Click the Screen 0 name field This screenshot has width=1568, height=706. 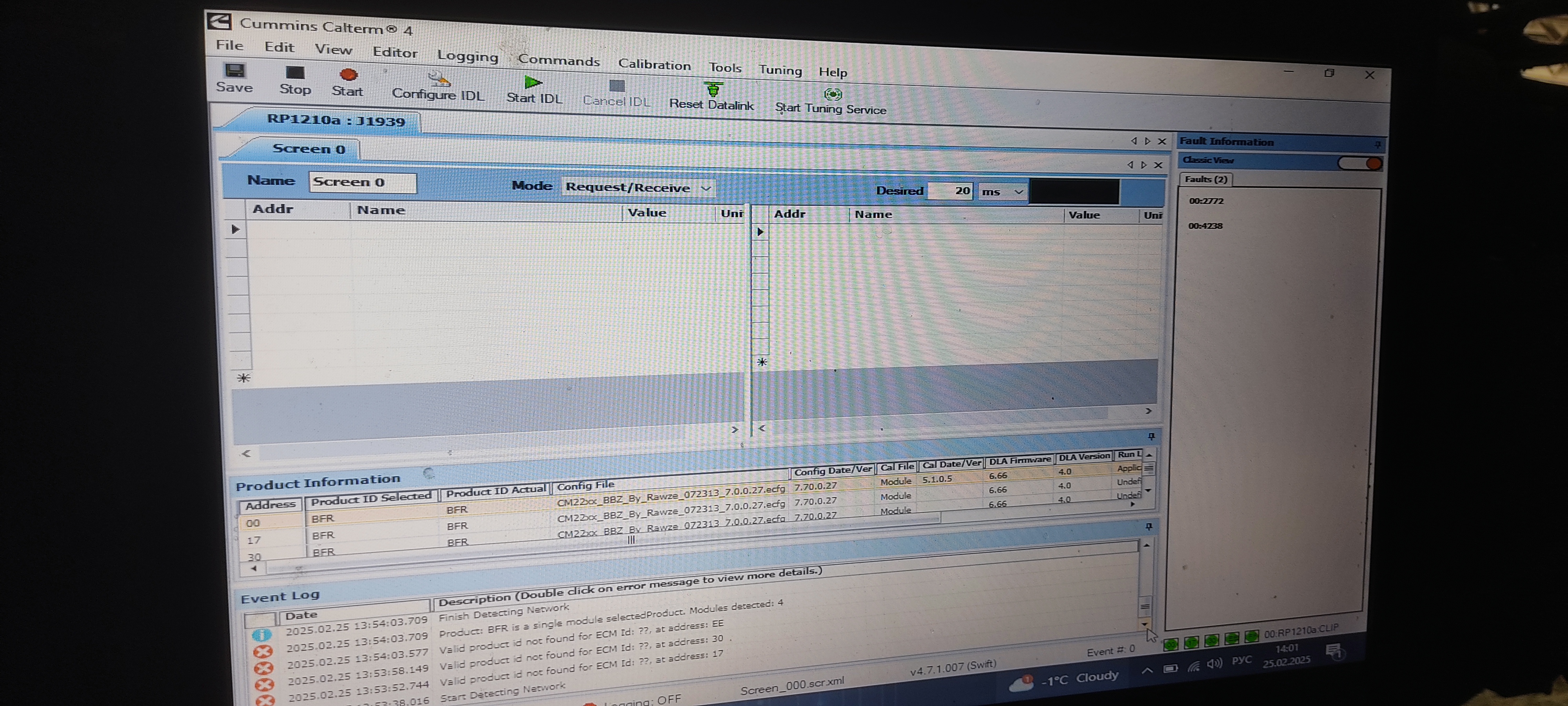362,182
